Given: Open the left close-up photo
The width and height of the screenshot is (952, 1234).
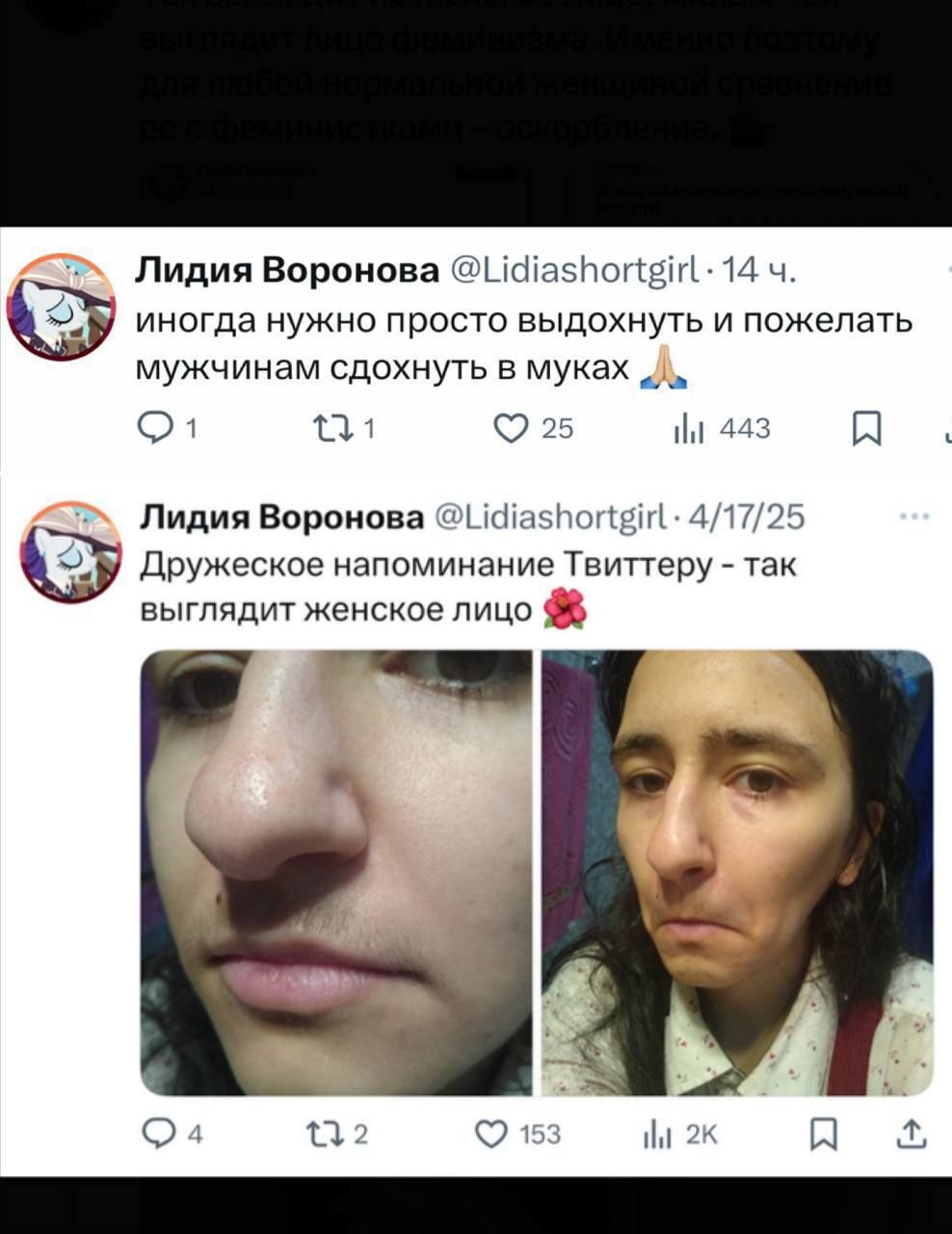Looking at the screenshot, I should click(x=336, y=872).
